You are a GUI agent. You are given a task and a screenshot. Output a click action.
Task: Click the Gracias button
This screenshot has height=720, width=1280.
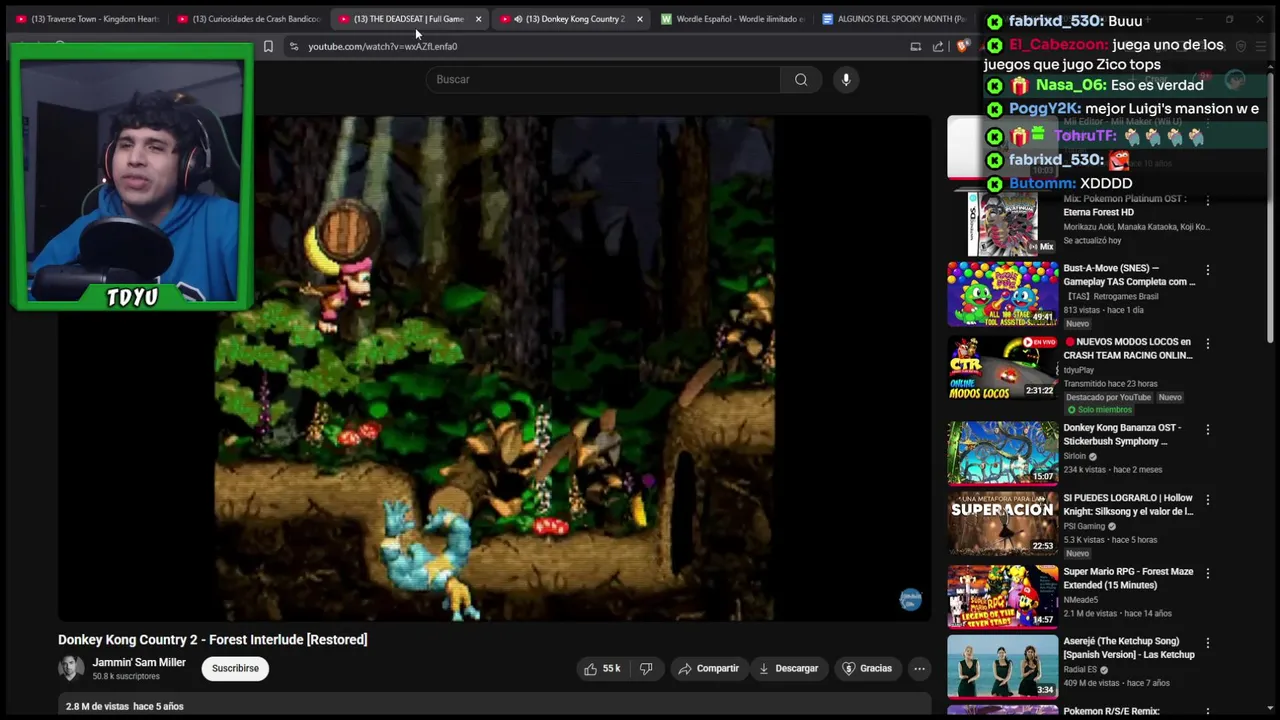pos(866,668)
